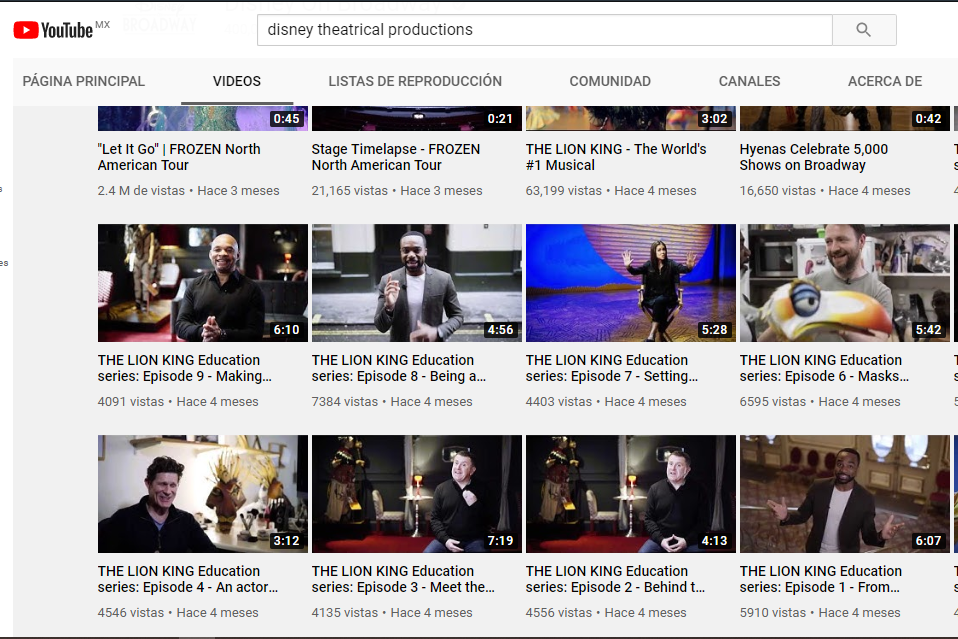The width and height of the screenshot is (958, 639).
Task: Click '4556 vistas' text
Action: pyautogui.click(x=559, y=612)
